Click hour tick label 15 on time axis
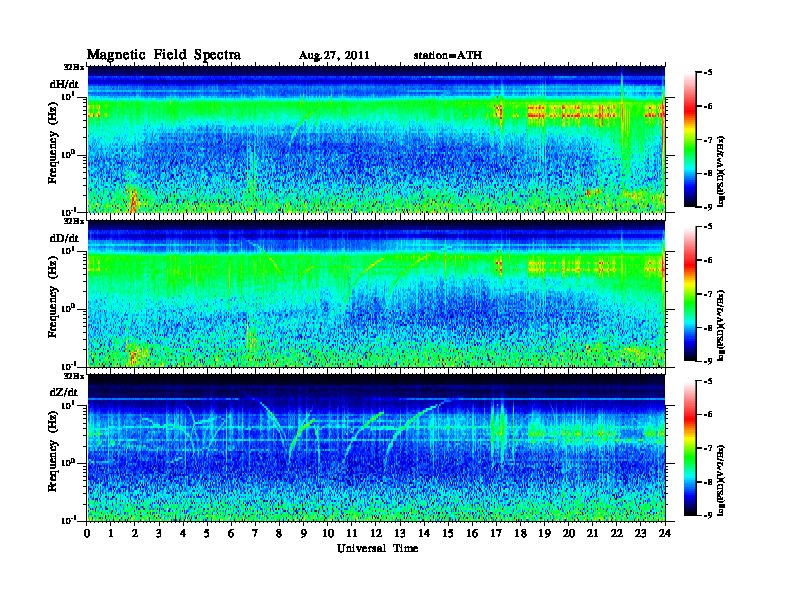 (x=448, y=533)
